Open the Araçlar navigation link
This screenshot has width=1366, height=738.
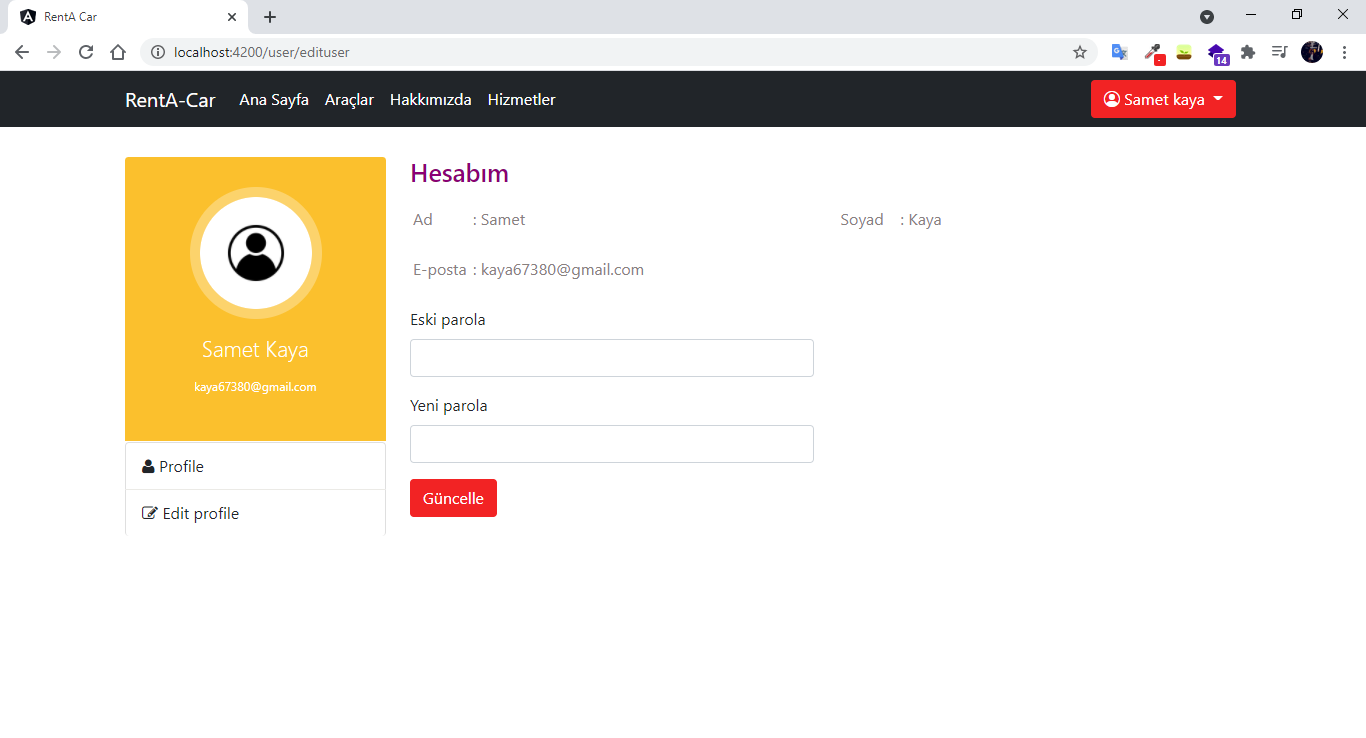(x=349, y=99)
